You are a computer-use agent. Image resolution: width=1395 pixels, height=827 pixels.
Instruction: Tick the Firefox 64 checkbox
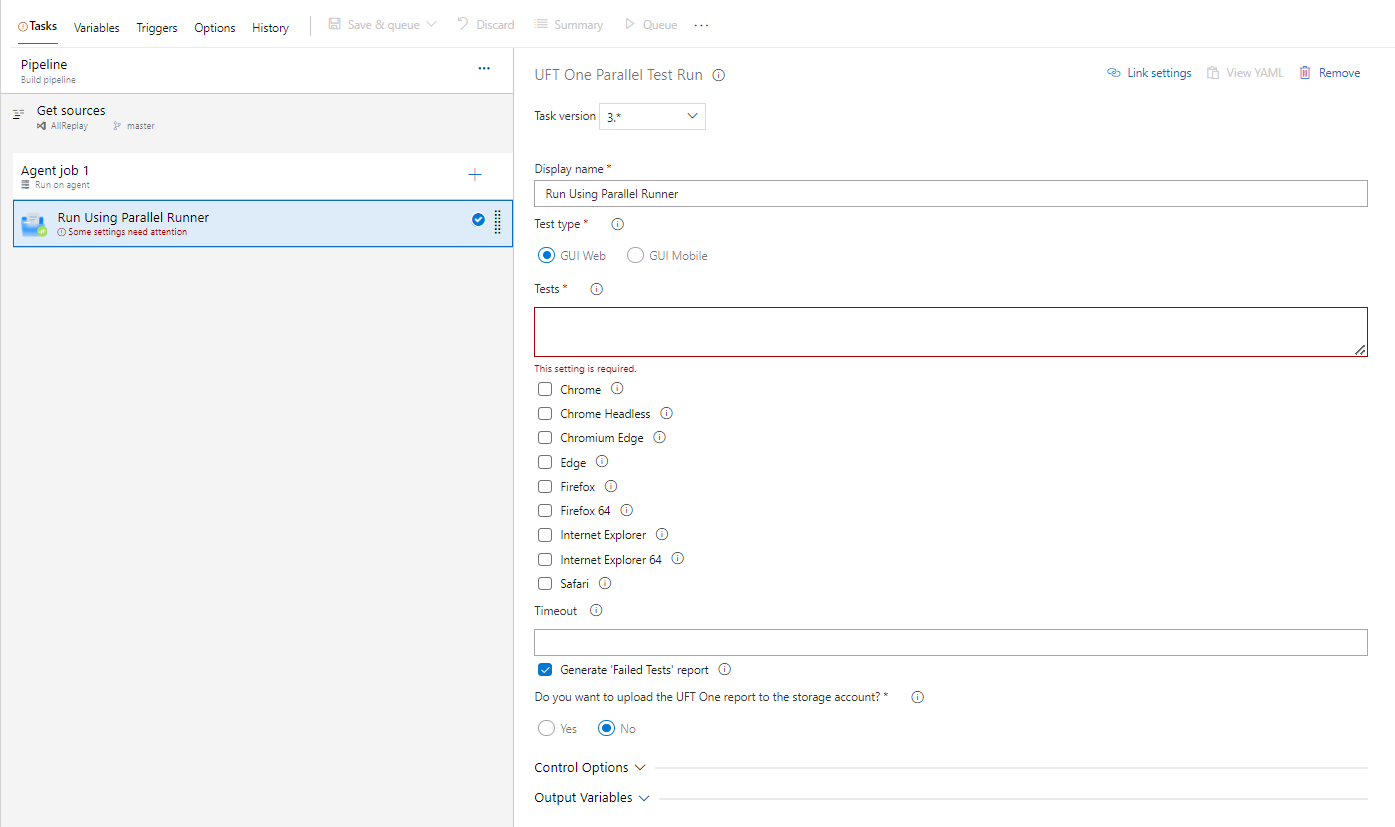545,511
